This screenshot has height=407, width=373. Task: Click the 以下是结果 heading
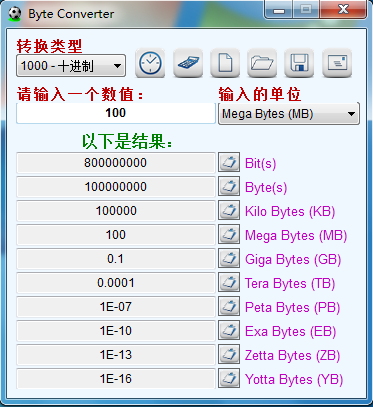127,141
